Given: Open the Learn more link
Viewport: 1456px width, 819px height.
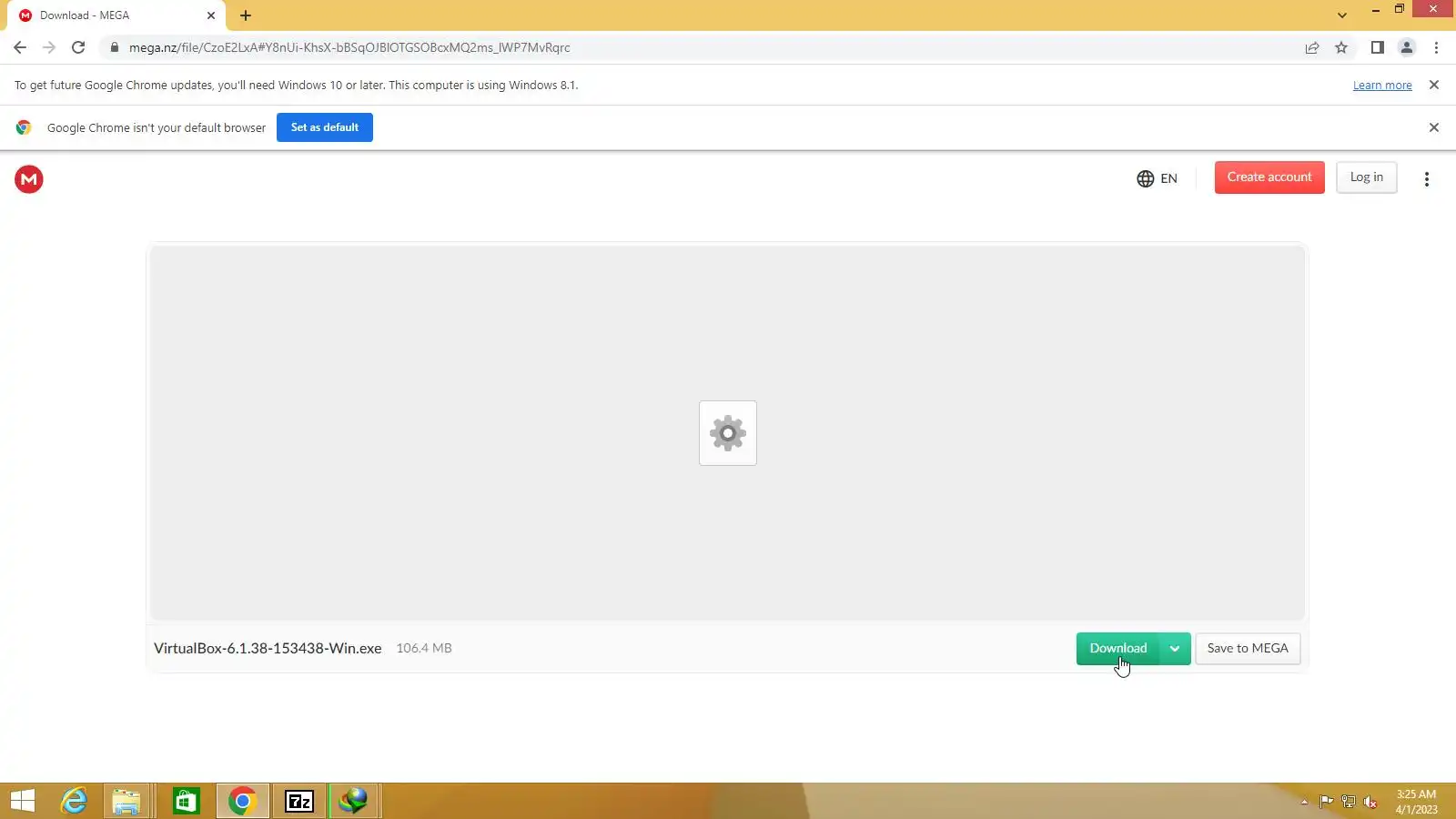Looking at the screenshot, I should [1382, 86].
